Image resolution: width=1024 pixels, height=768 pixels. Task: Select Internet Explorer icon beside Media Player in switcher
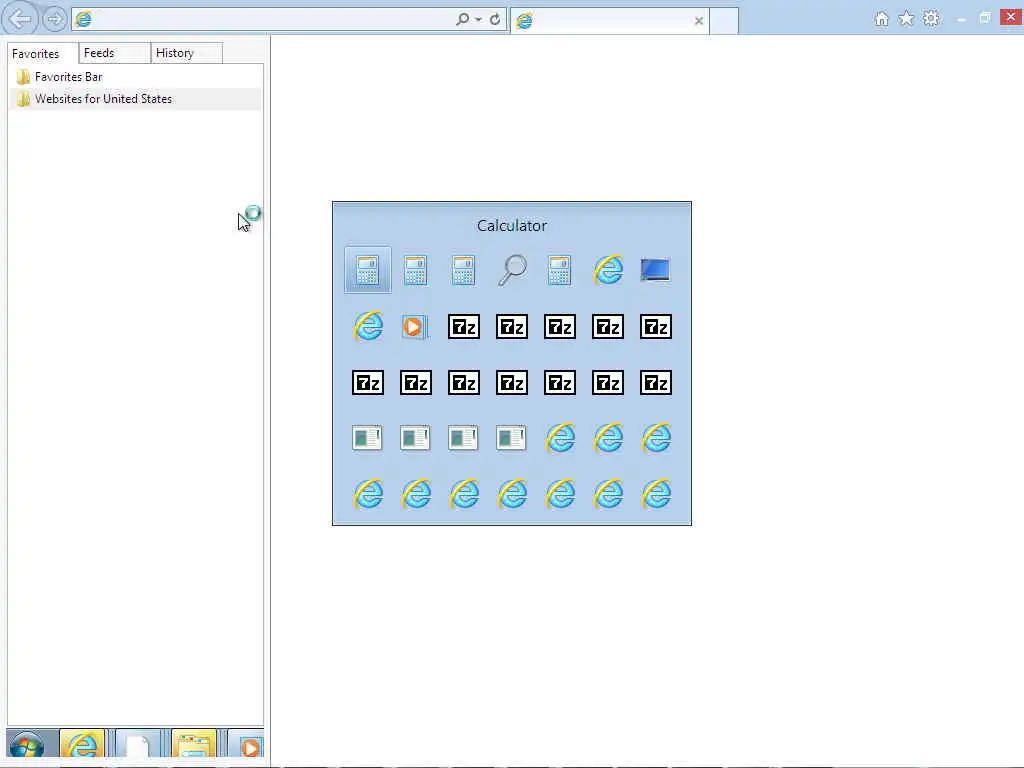tap(368, 327)
